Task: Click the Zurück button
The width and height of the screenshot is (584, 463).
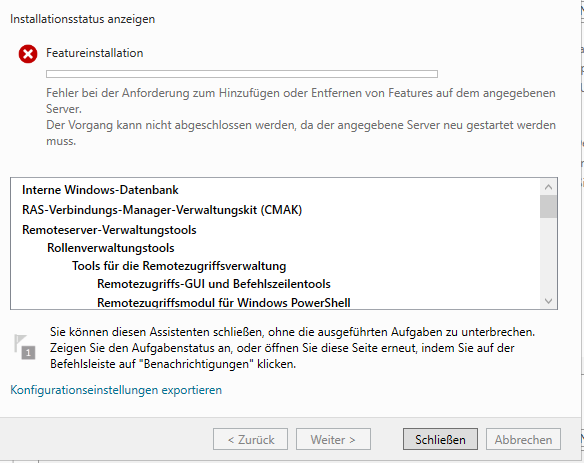Action: [250, 439]
